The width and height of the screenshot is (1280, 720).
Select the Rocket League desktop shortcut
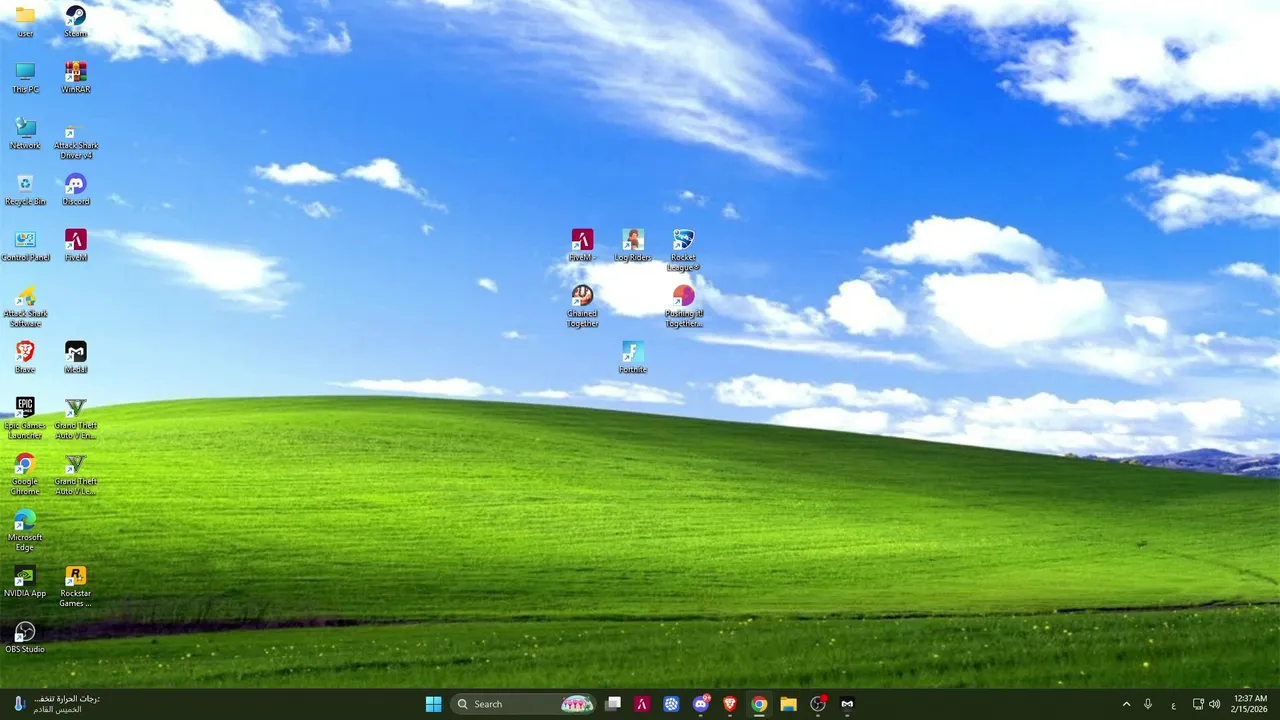coord(683,250)
